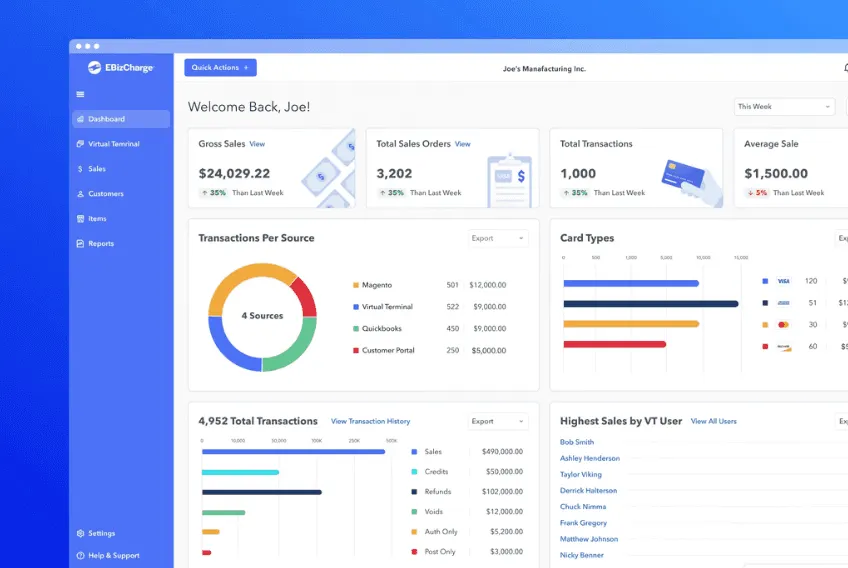
Task: Click View All Users link
Action: pyautogui.click(x=714, y=421)
